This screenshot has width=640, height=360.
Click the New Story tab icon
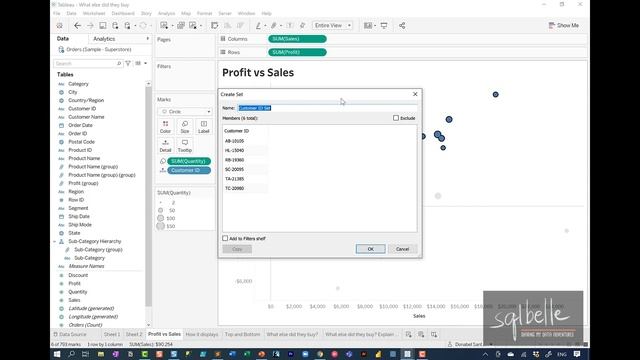point(434,334)
